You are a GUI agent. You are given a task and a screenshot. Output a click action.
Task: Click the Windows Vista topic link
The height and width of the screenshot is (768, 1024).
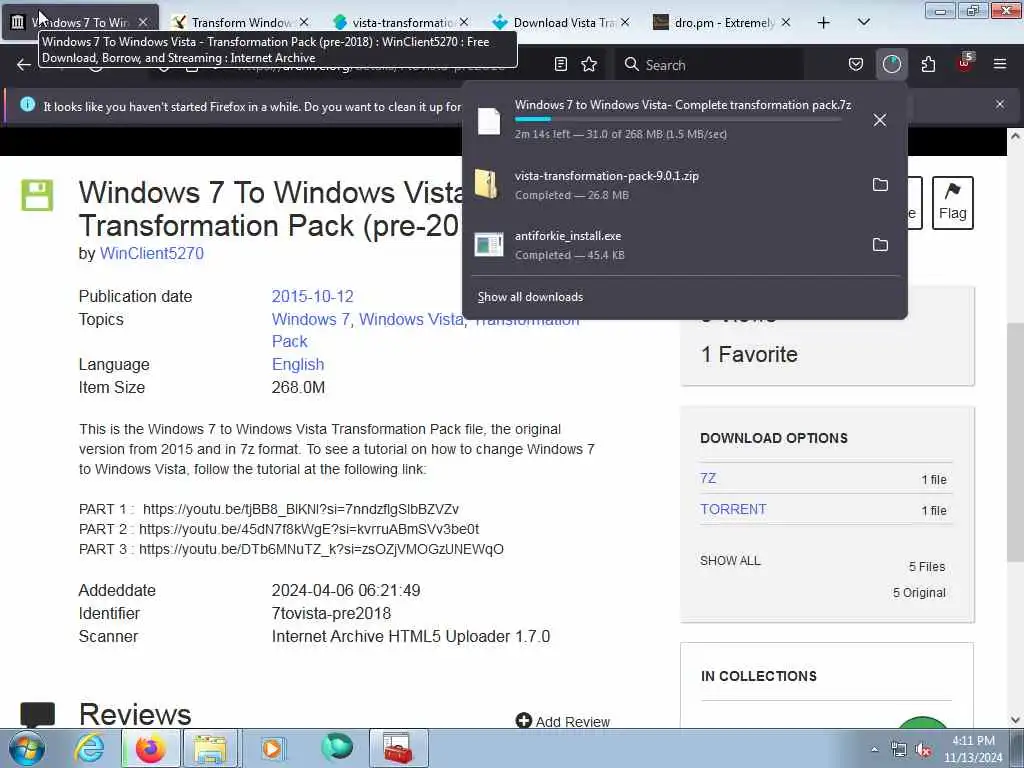[x=411, y=319]
